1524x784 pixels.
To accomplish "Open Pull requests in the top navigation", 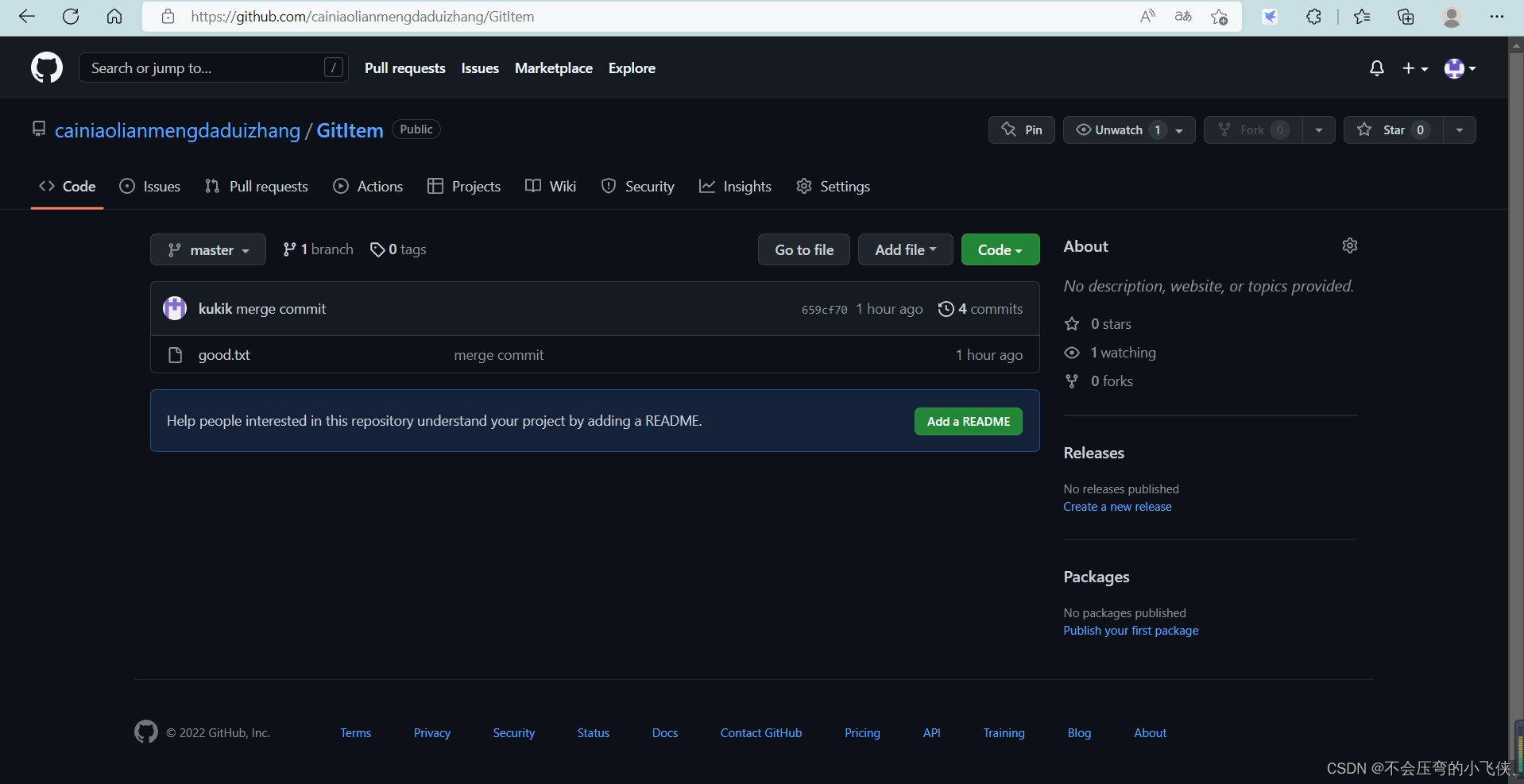I will pyautogui.click(x=404, y=68).
